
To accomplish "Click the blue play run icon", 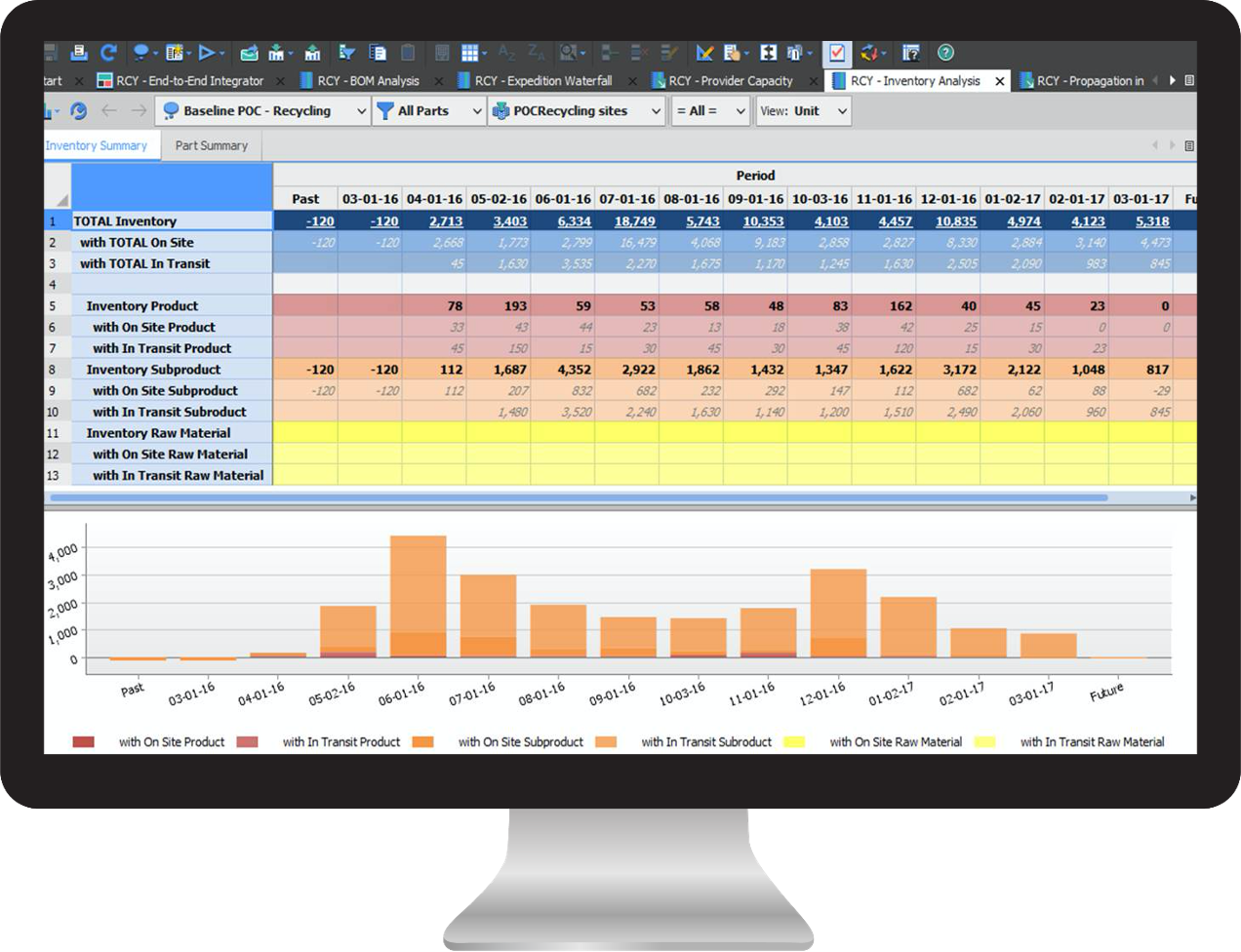I will [x=207, y=53].
